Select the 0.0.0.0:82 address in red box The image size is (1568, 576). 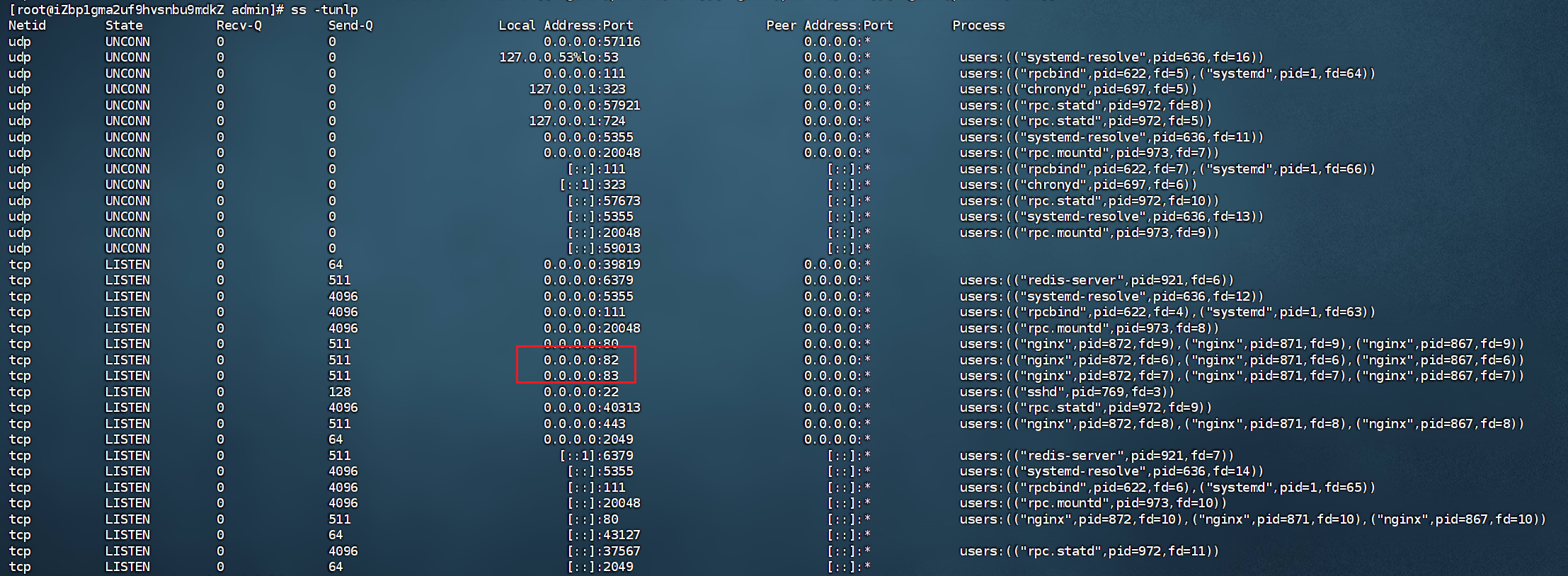tap(580, 360)
